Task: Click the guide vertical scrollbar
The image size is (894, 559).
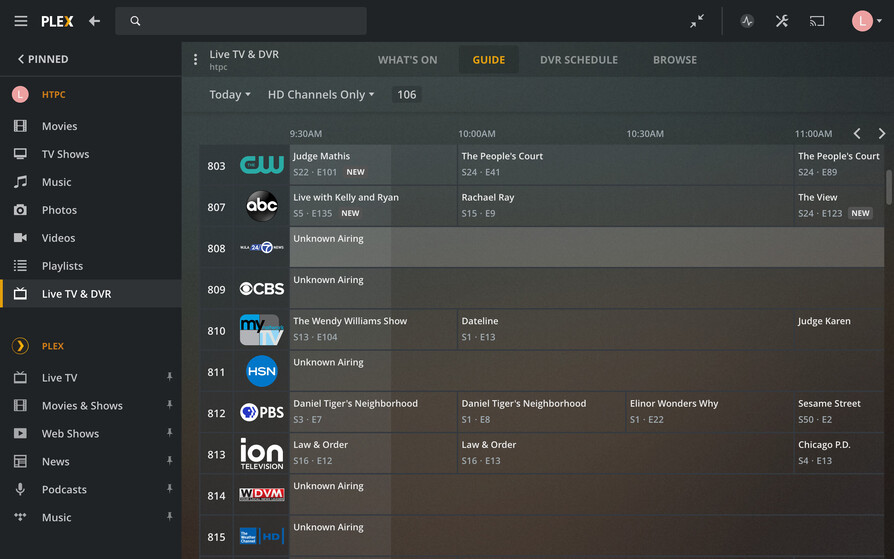Action: 889,187
